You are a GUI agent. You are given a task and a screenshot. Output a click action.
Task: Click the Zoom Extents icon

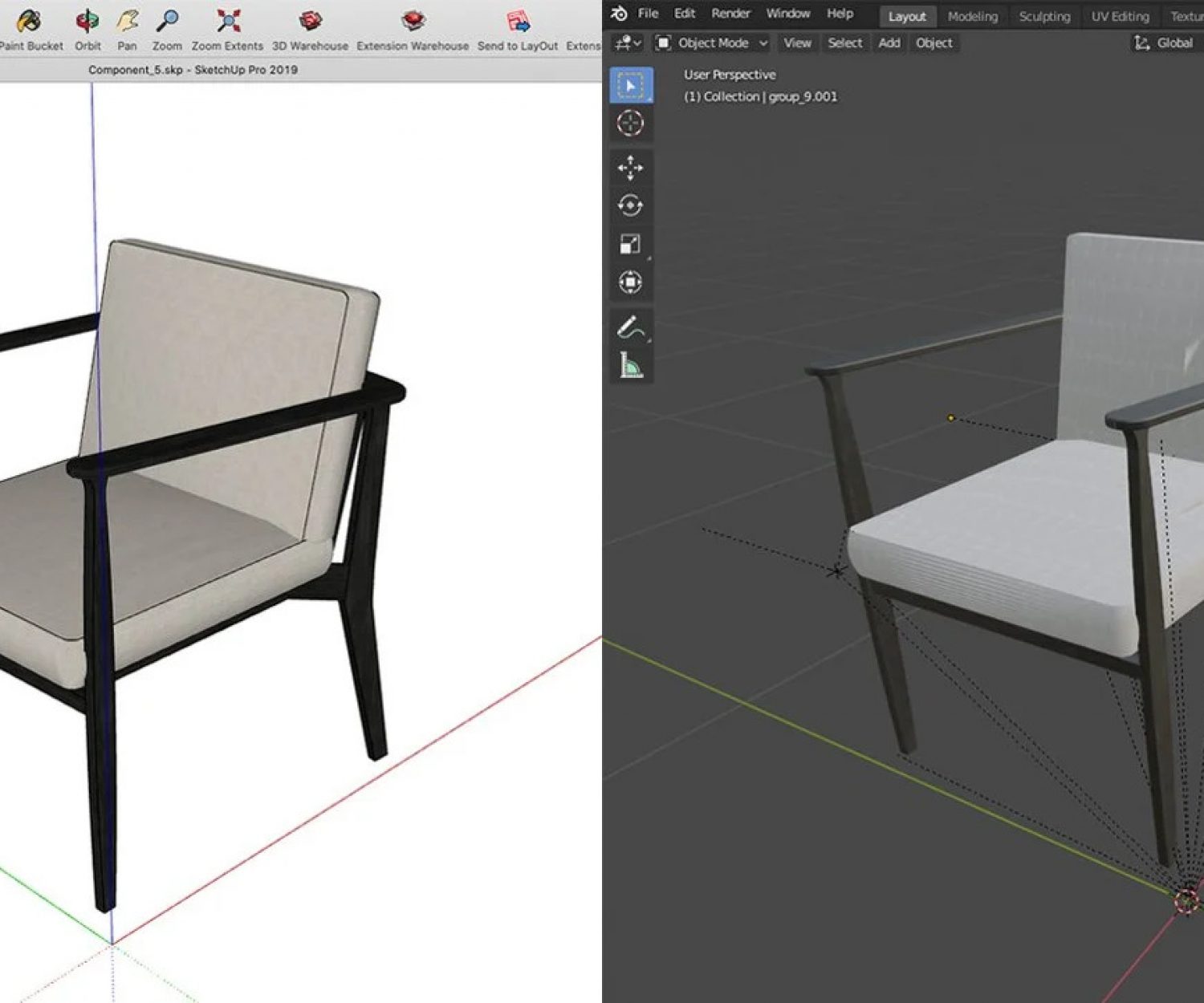tap(228, 21)
